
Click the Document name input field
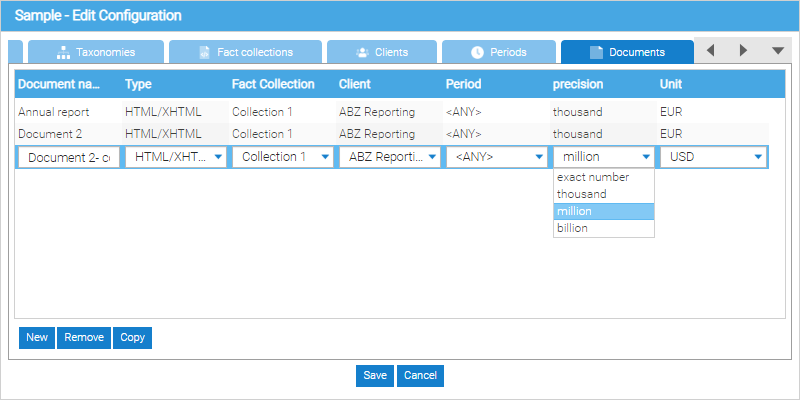pyautogui.click(x=69, y=157)
